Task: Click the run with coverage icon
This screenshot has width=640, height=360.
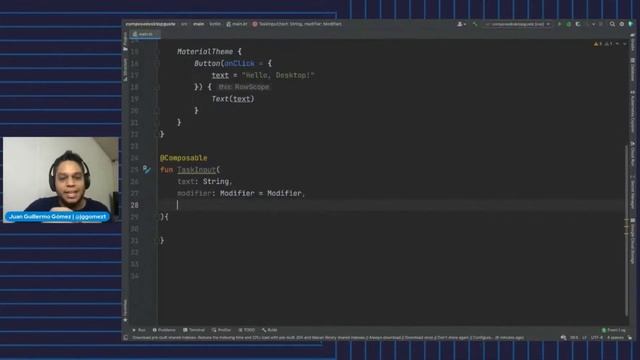Action: click(578, 24)
